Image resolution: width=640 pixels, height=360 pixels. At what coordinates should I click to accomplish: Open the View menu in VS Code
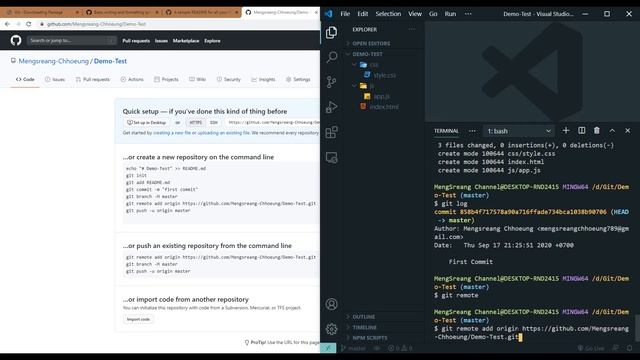tap(415, 14)
